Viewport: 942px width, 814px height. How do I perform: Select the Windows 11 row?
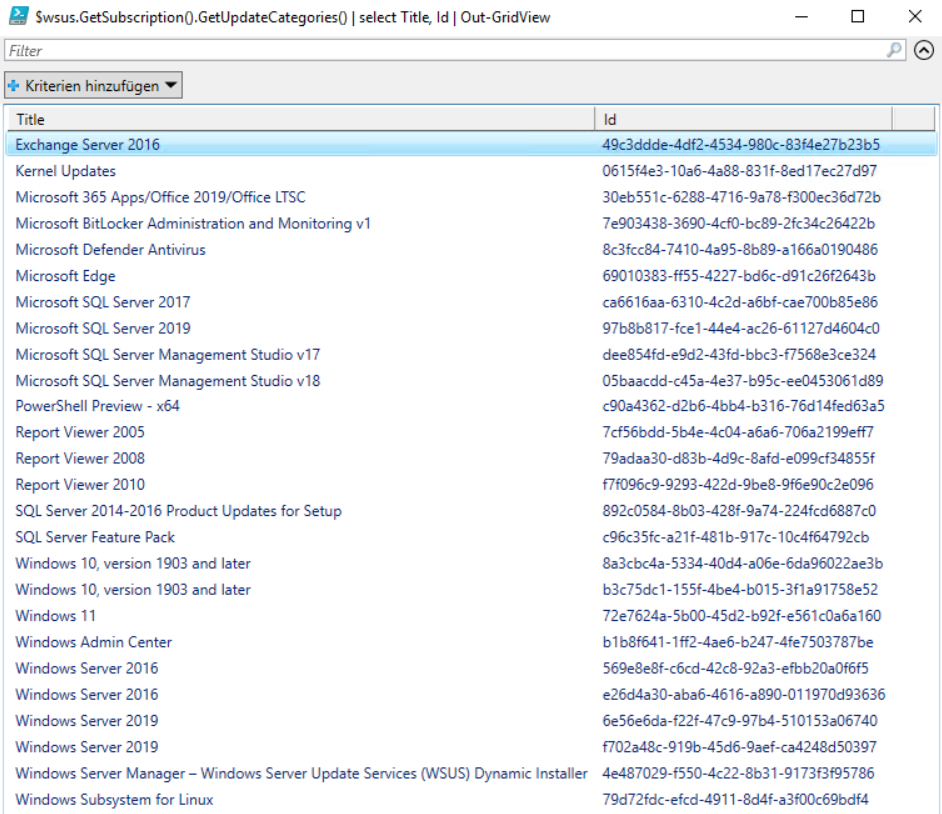tap(471, 616)
